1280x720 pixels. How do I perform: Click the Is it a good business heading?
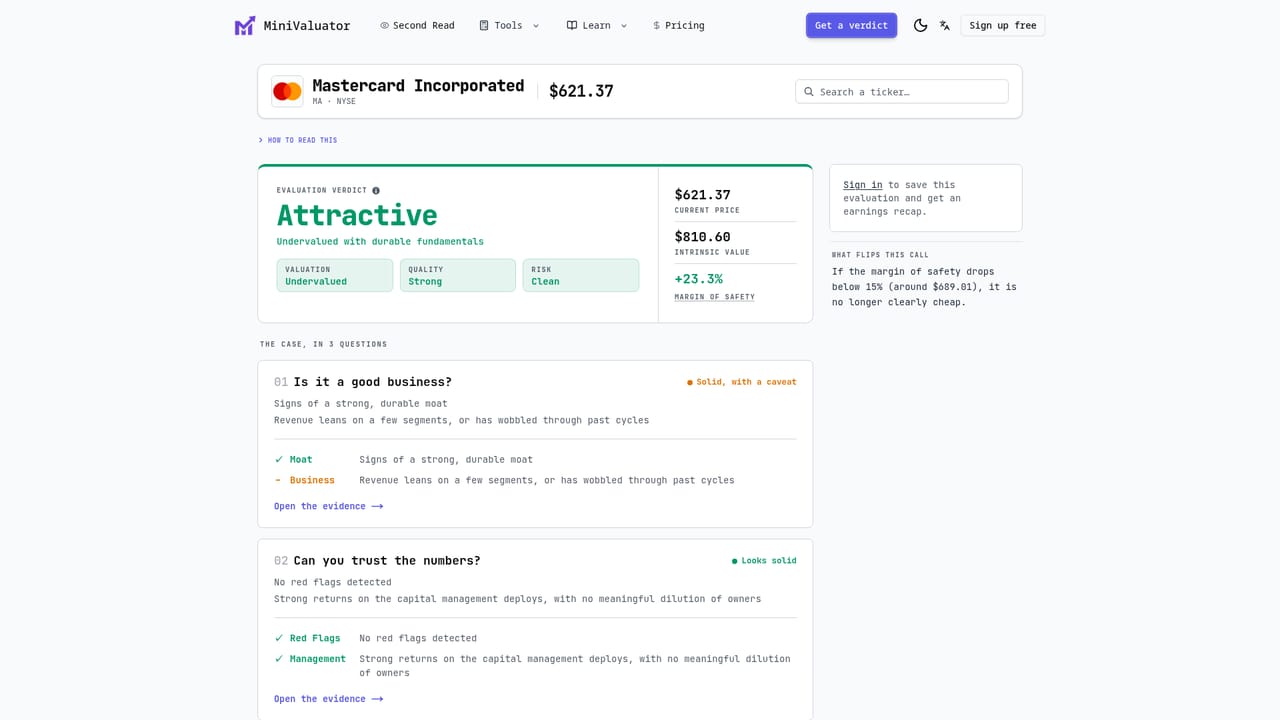pyautogui.click(x=373, y=382)
